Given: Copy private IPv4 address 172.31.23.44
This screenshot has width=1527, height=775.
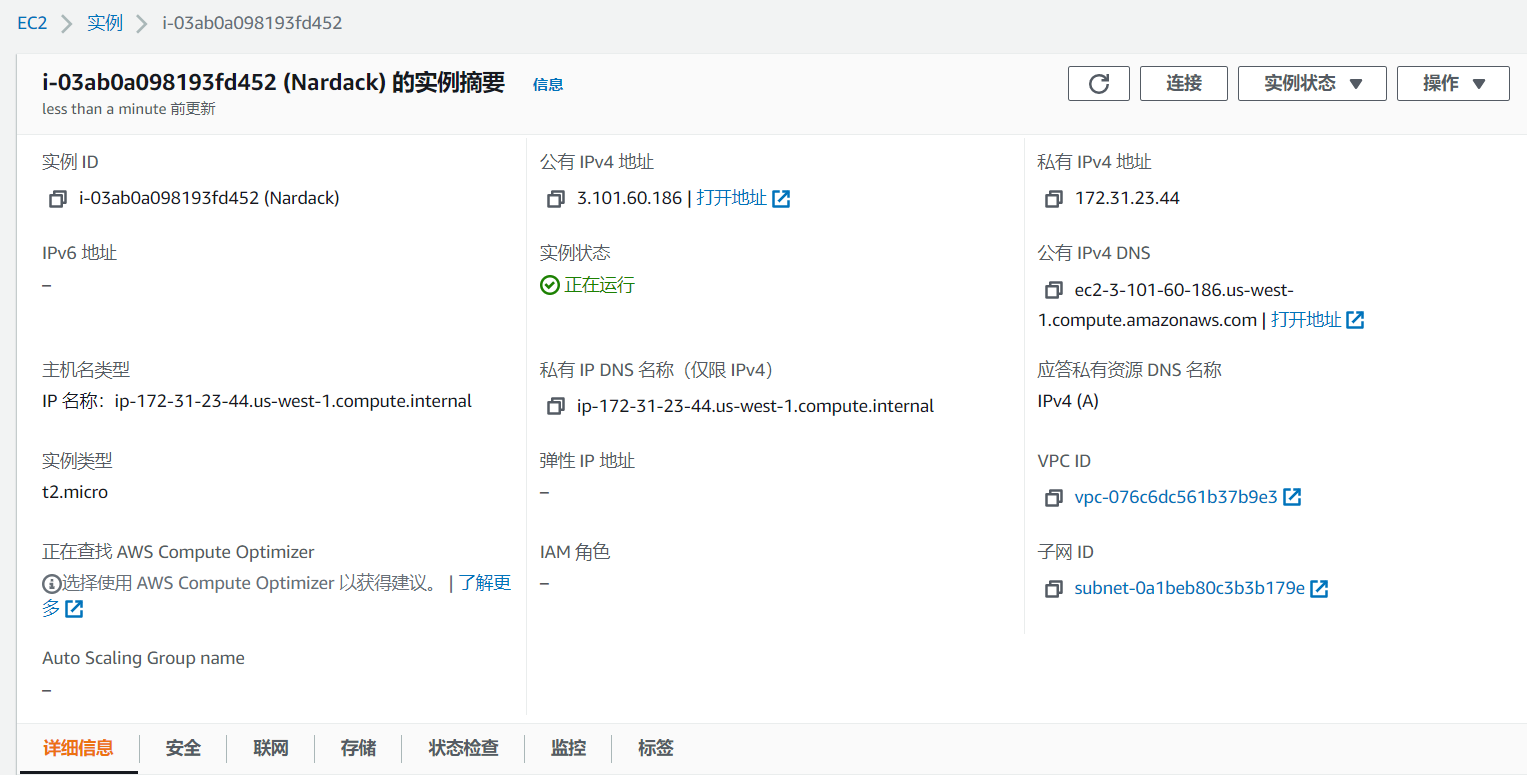Looking at the screenshot, I should [x=1053, y=199].
